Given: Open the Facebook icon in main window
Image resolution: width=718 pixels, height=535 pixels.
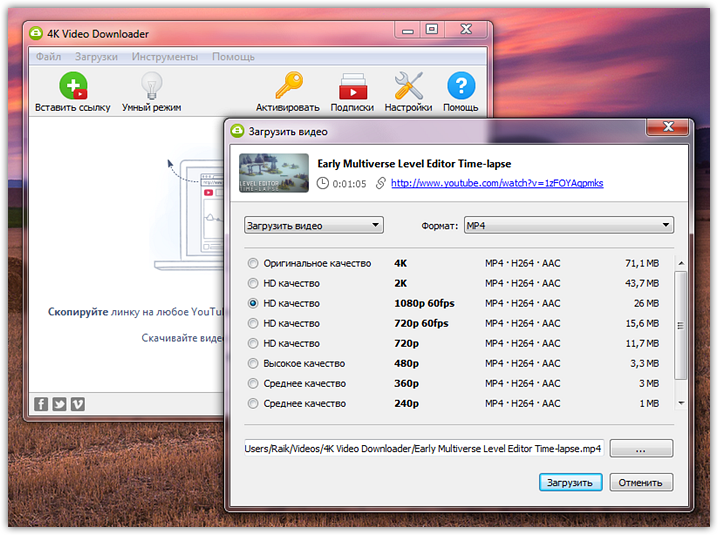Looking at the screenshot, I should (41, 404).
